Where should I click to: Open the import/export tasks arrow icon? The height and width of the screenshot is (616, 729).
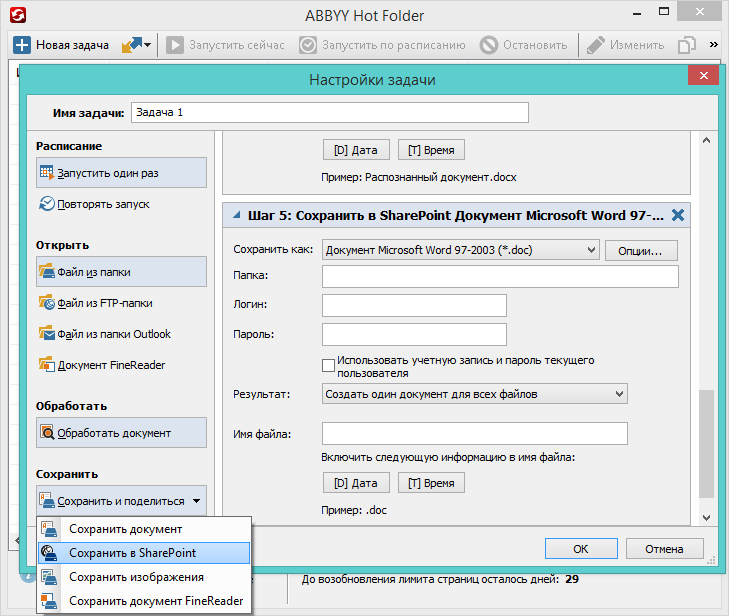(x=136, y=45)
